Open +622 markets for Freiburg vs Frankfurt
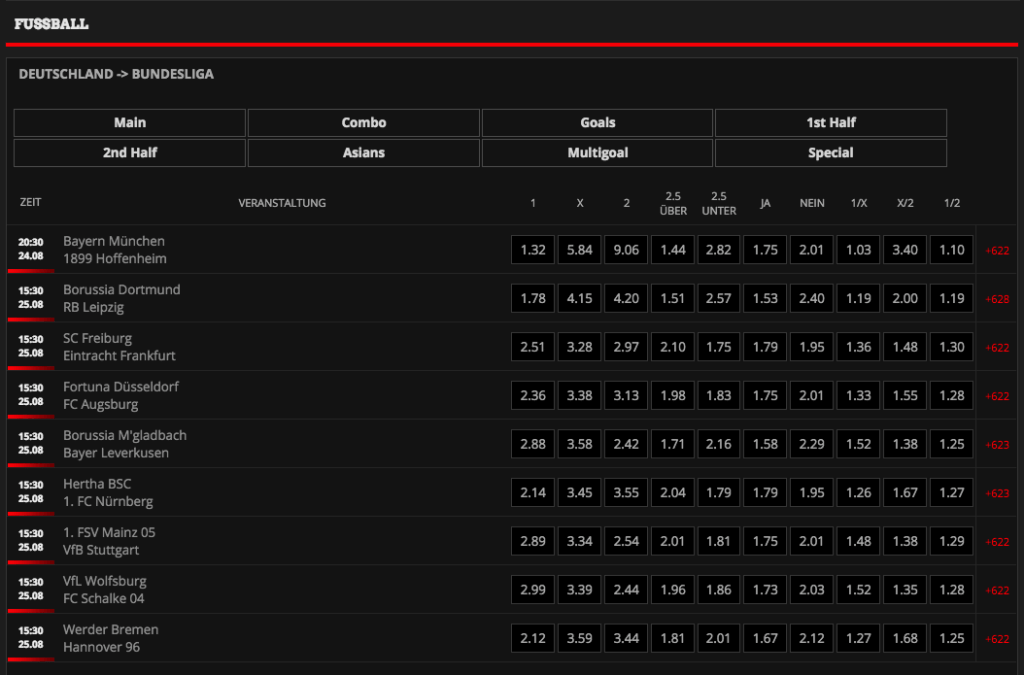The height and width of the screenshot is (675, 1024). [x=997, y=348]
